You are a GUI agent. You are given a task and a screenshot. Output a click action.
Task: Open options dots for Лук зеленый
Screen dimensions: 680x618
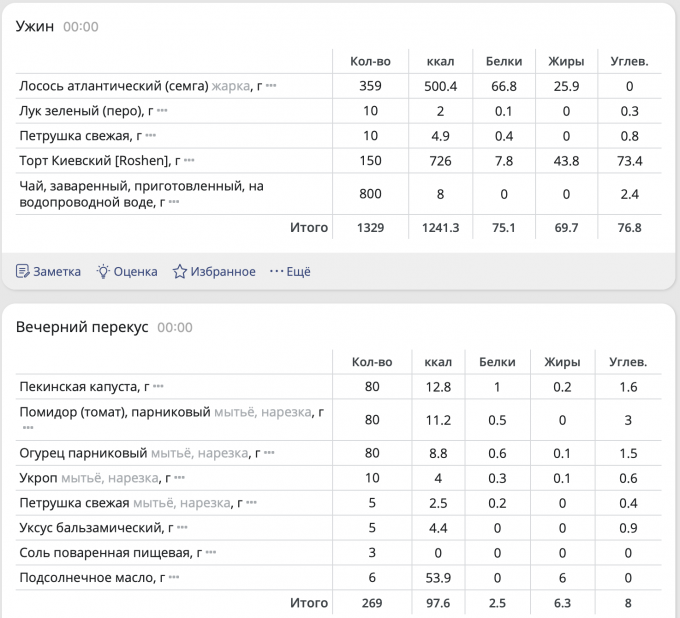[x=163, y=111]
